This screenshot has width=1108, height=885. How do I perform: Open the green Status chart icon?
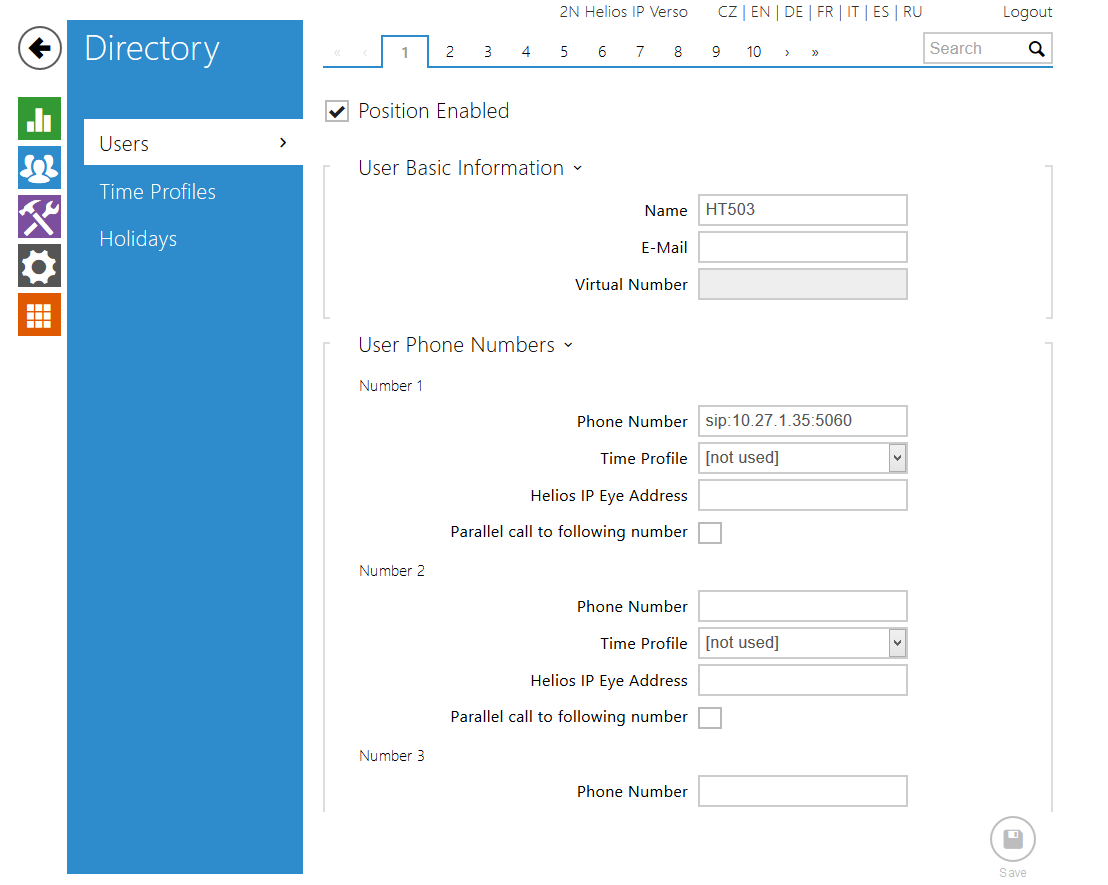pyautogui.click(x=39, y=119)
